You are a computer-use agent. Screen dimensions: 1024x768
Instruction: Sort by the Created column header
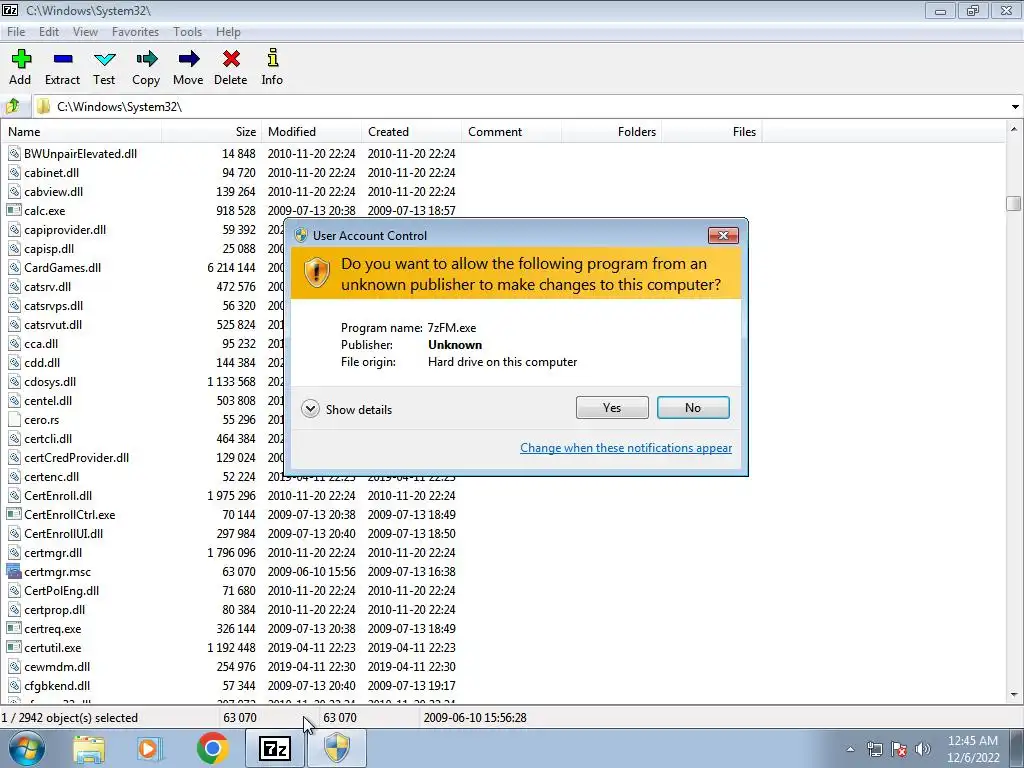411,131
